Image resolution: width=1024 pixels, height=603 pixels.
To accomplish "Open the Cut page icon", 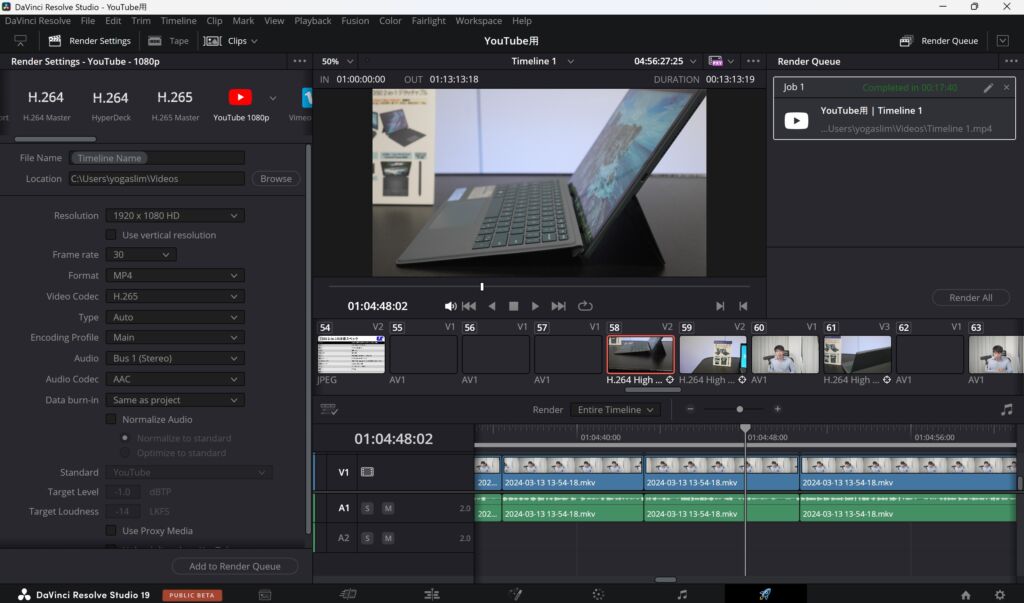I will [348, 594].
